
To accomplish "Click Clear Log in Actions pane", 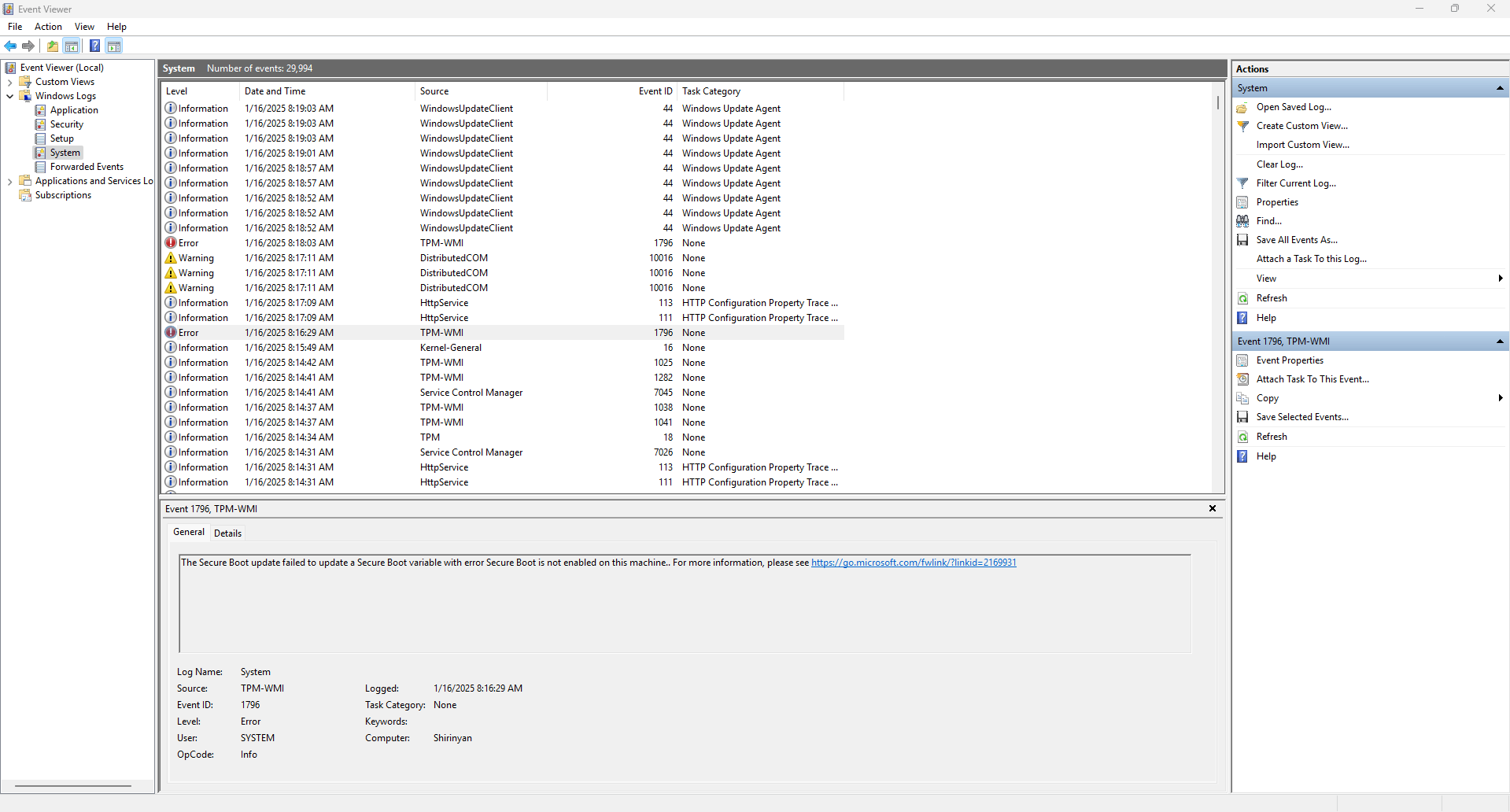I will point(1279,164).
